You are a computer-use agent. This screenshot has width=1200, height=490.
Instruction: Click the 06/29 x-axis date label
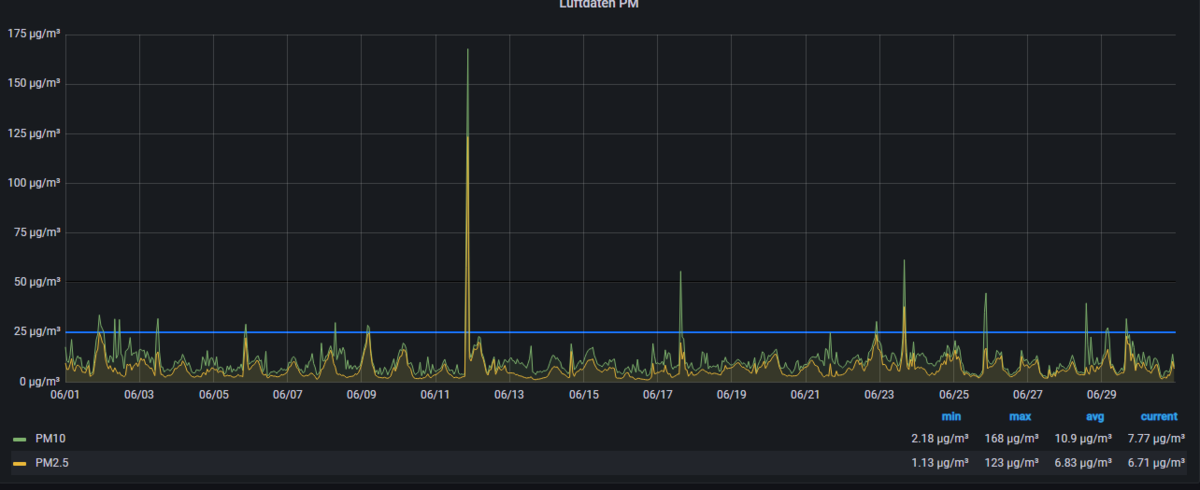point(1101,395)
